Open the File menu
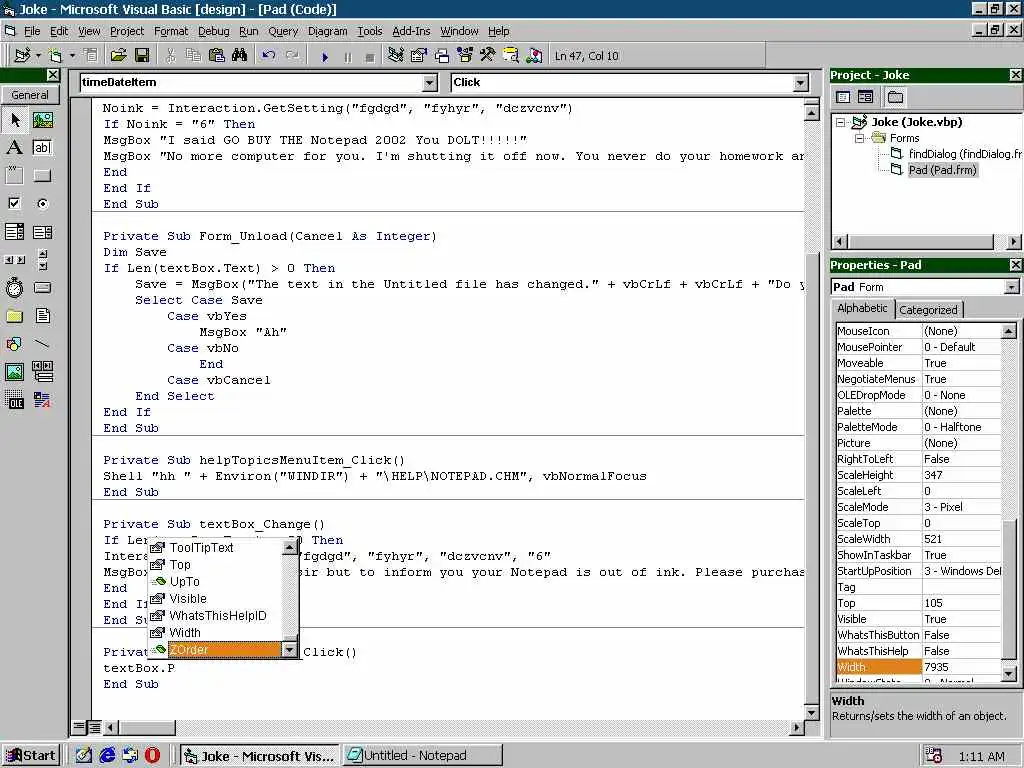The height and width of the screenshot is (768, 1024). pyautogui.click(x=32, y=31)
